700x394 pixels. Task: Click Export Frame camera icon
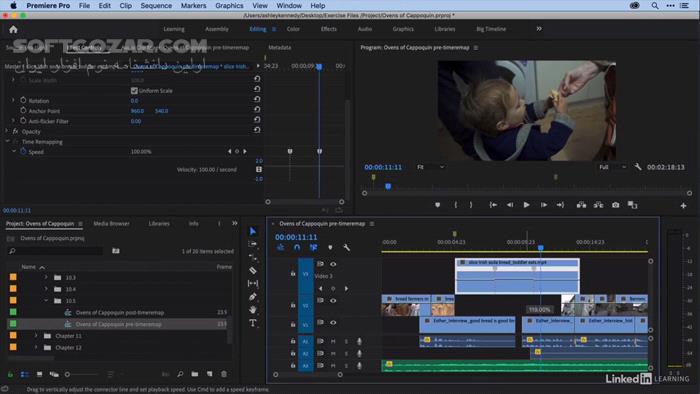point(616,205)
